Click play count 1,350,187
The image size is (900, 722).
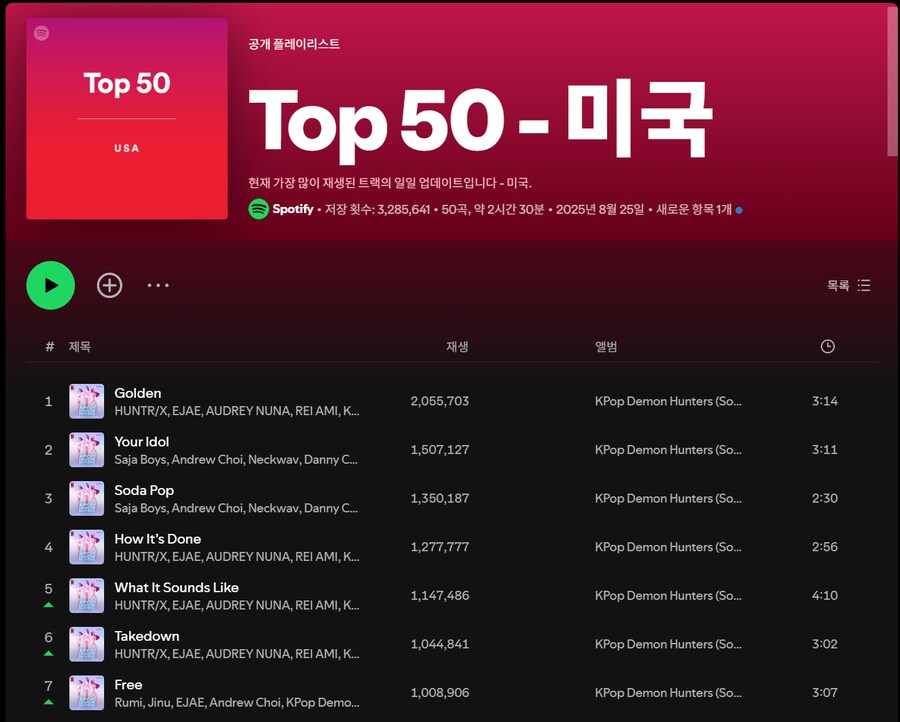click(x=440, y=498)
